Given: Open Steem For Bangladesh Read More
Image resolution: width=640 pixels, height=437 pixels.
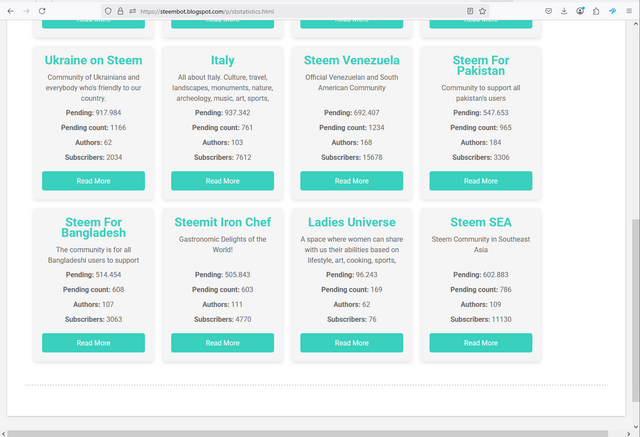Looking at the screenshot, I should [x=93, y=343].
